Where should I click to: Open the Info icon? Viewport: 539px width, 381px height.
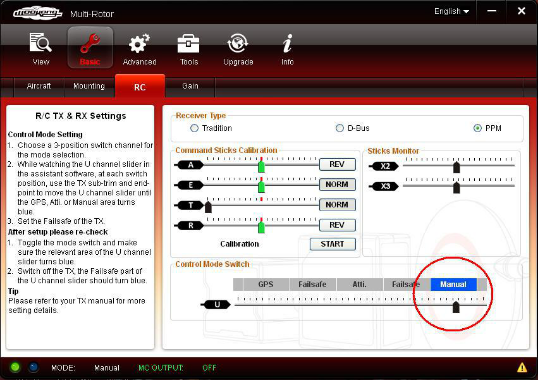click(x=287, y=43)
